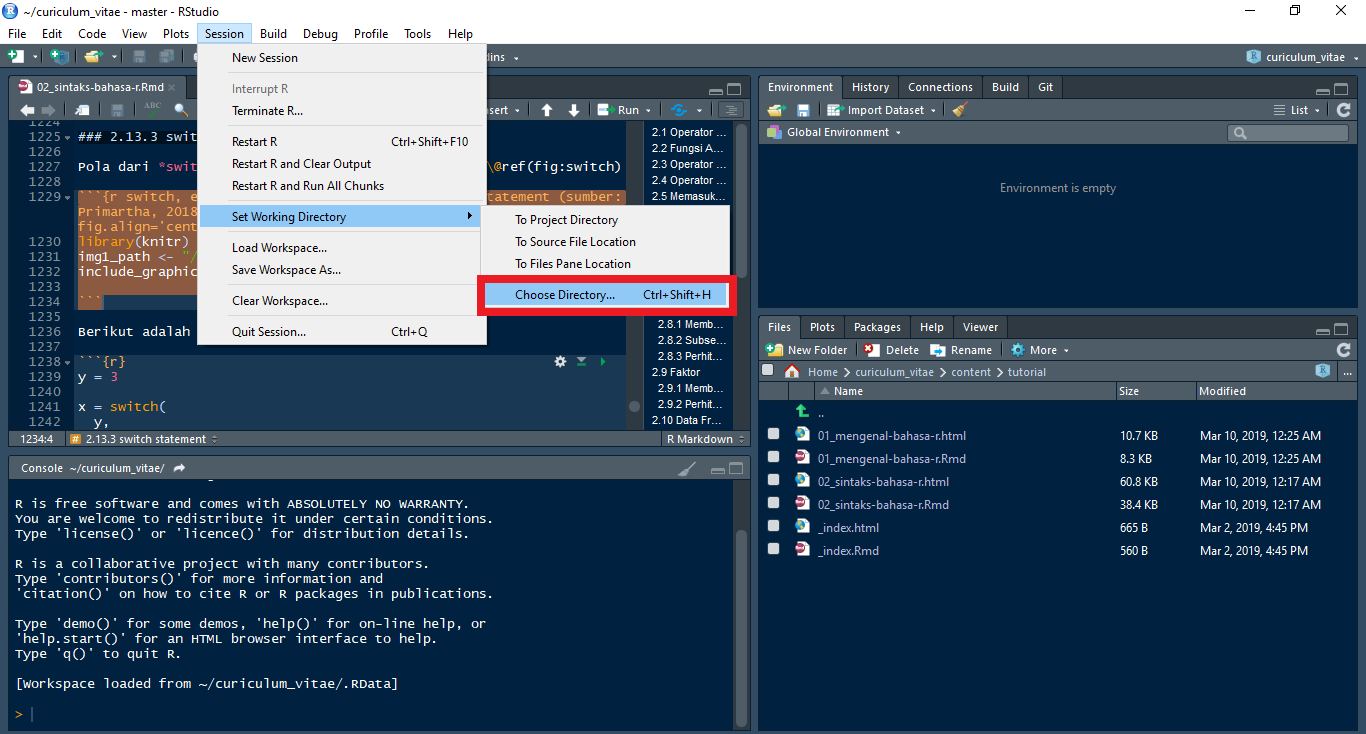Open chunk options gear icon

coord(560,361)
